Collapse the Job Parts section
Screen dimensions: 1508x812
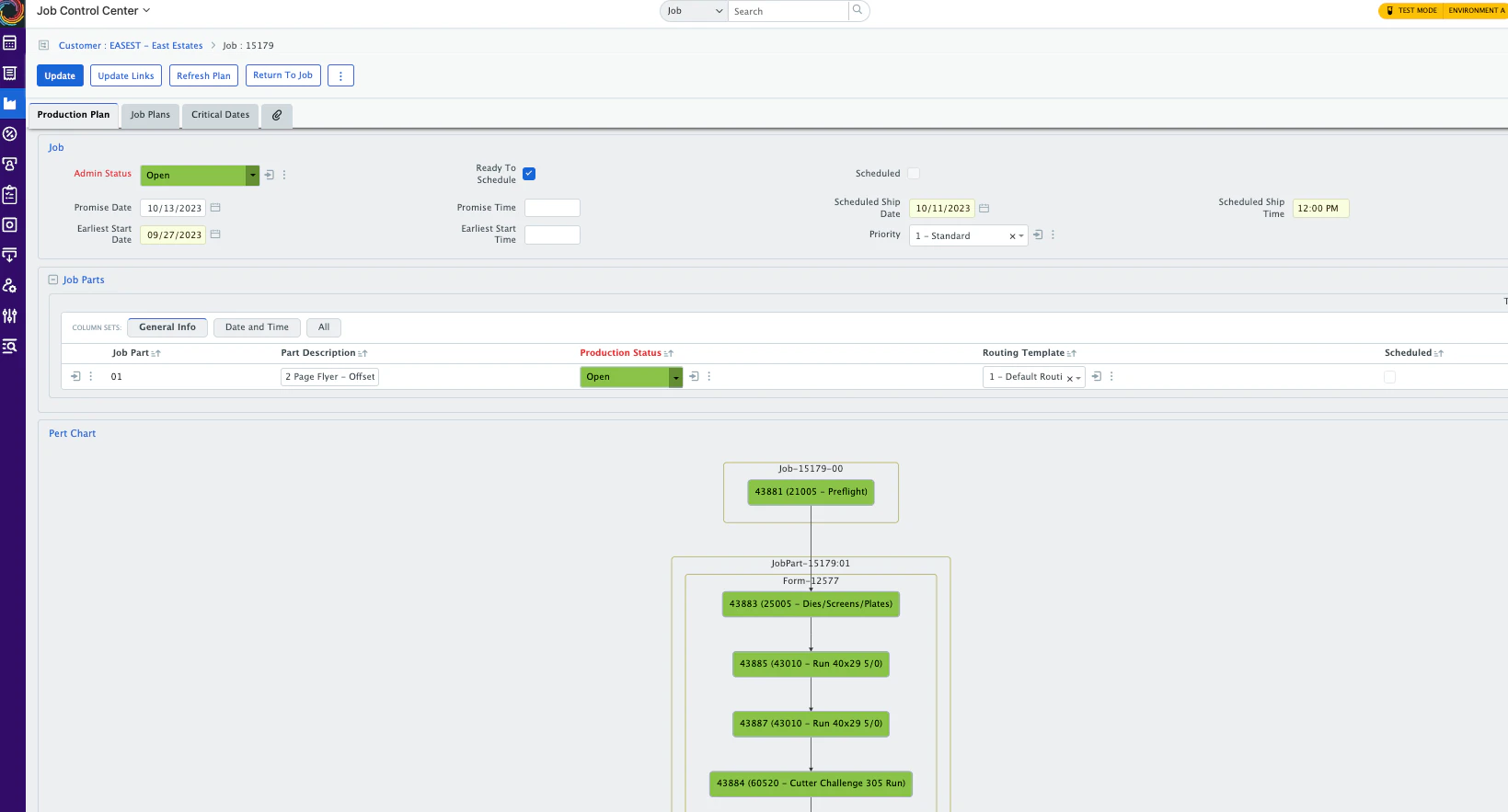pos(52,280)
